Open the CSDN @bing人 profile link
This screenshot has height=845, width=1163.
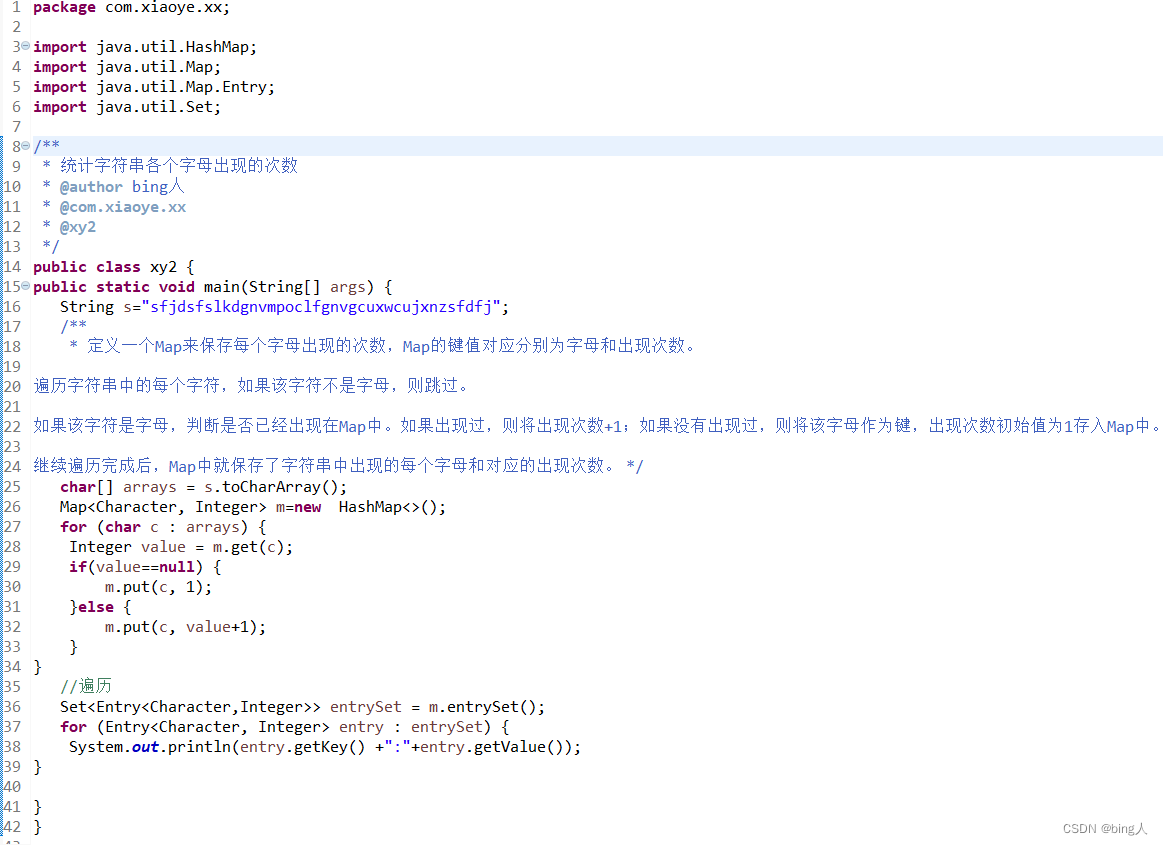point(1104,828)
